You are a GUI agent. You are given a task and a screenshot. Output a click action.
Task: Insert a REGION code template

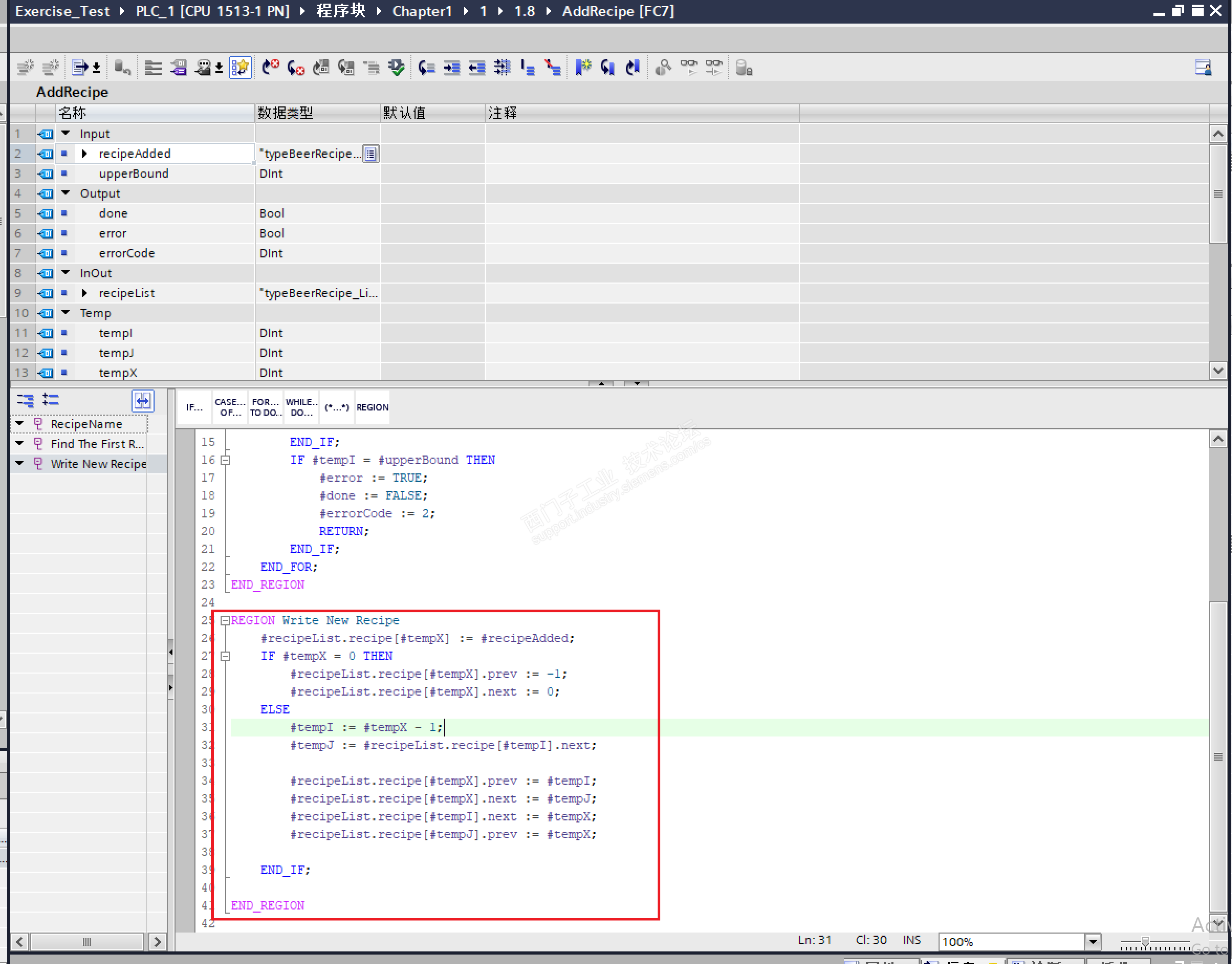[372, 407]
